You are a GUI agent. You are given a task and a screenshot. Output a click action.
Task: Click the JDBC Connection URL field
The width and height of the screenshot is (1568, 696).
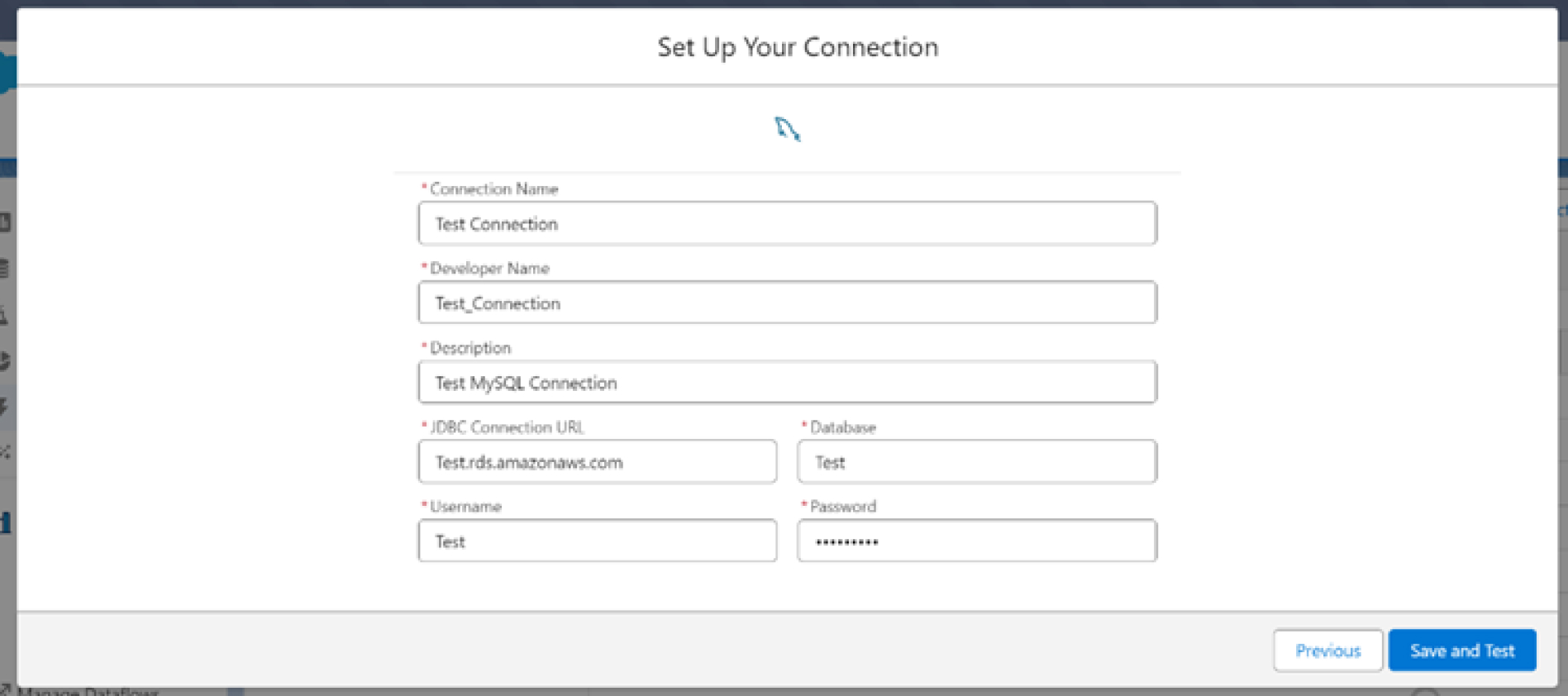[x=597, y=461]
